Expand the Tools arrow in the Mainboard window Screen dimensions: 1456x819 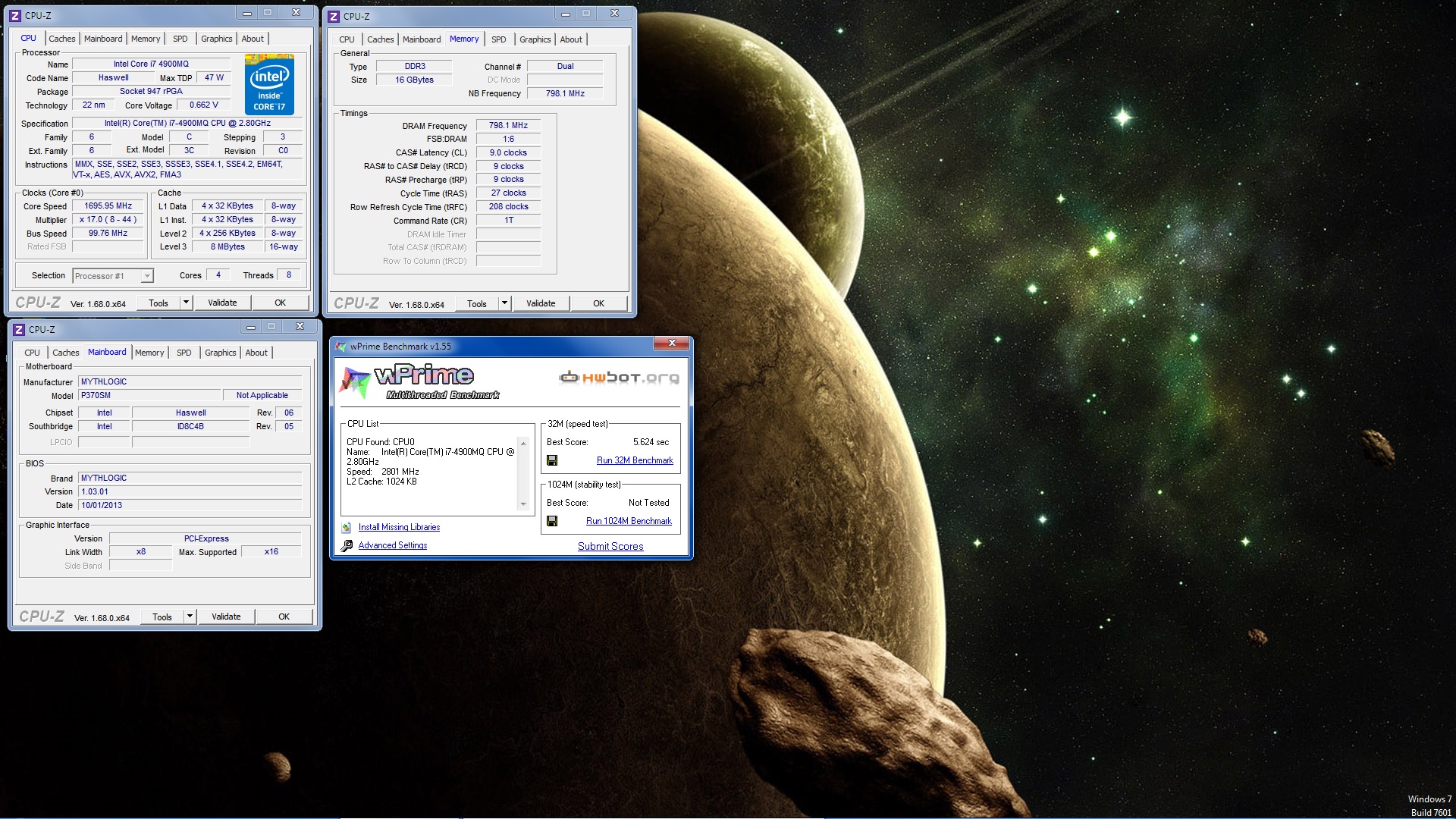coord(190,617)
